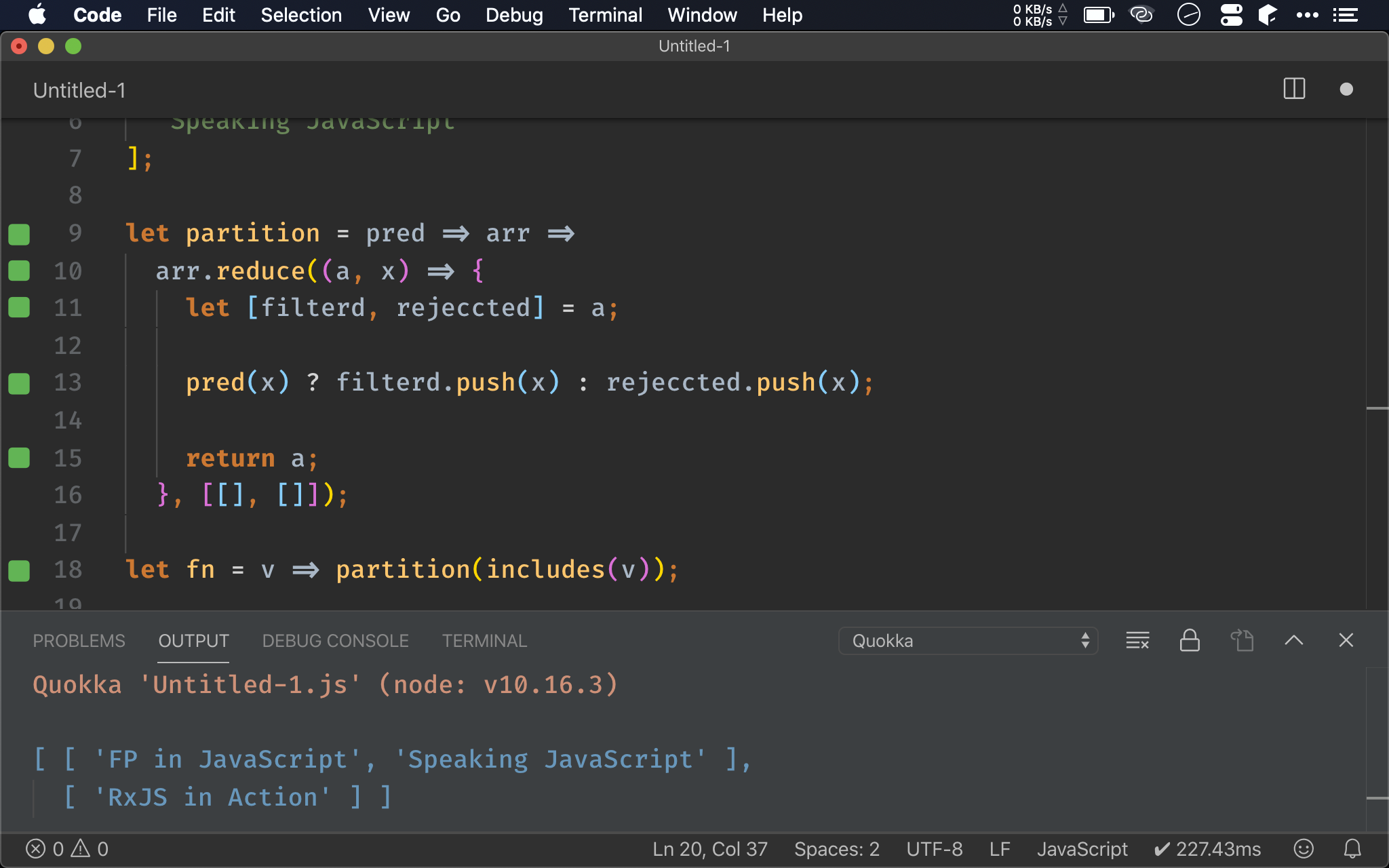This screenshot has width=1389, height=868.
Task: Open Notification Center list icon in the menu bar
Action: [x=1346, y=15]
